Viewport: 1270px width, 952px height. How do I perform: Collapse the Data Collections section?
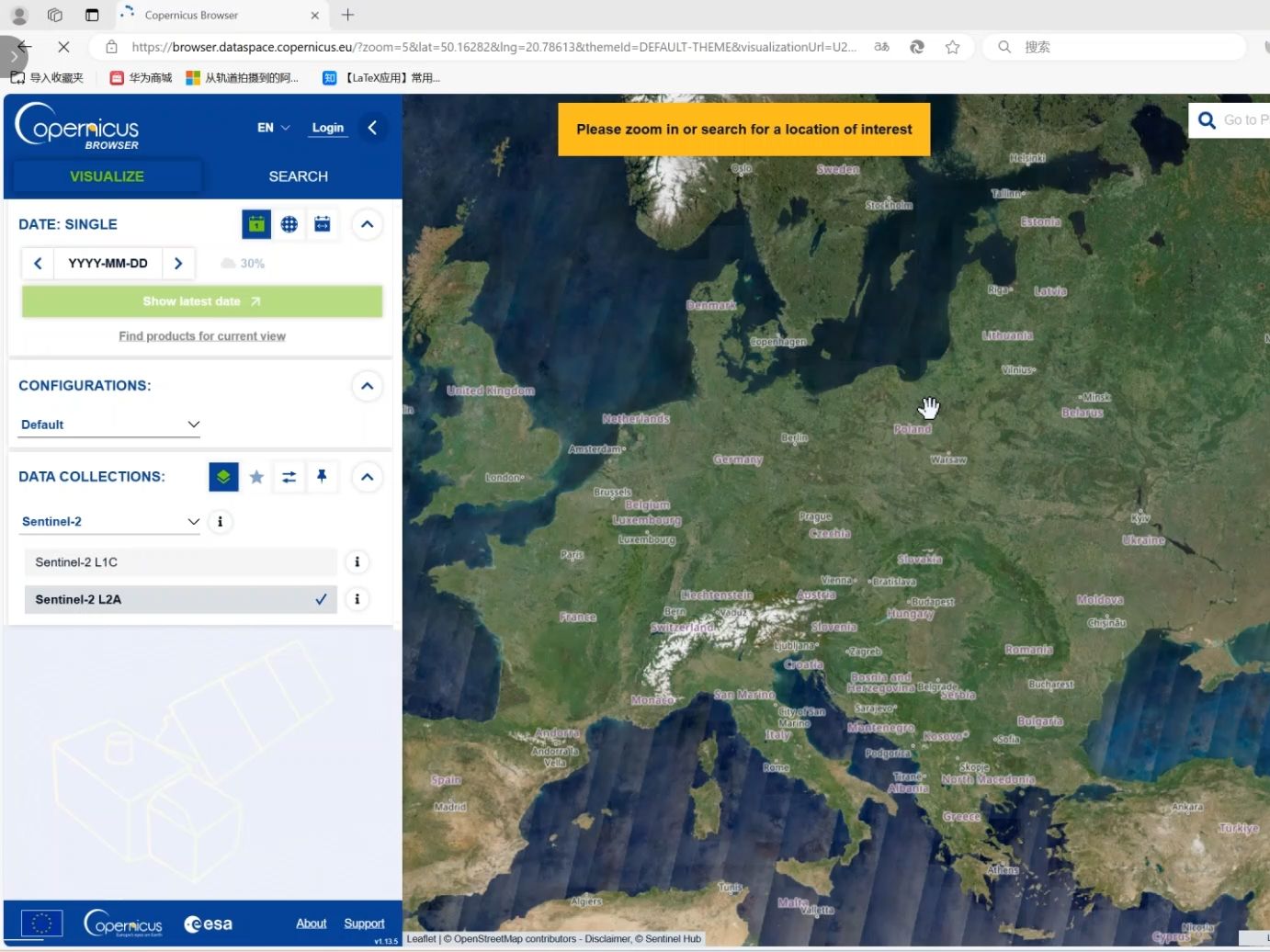(x=367, y=477)
